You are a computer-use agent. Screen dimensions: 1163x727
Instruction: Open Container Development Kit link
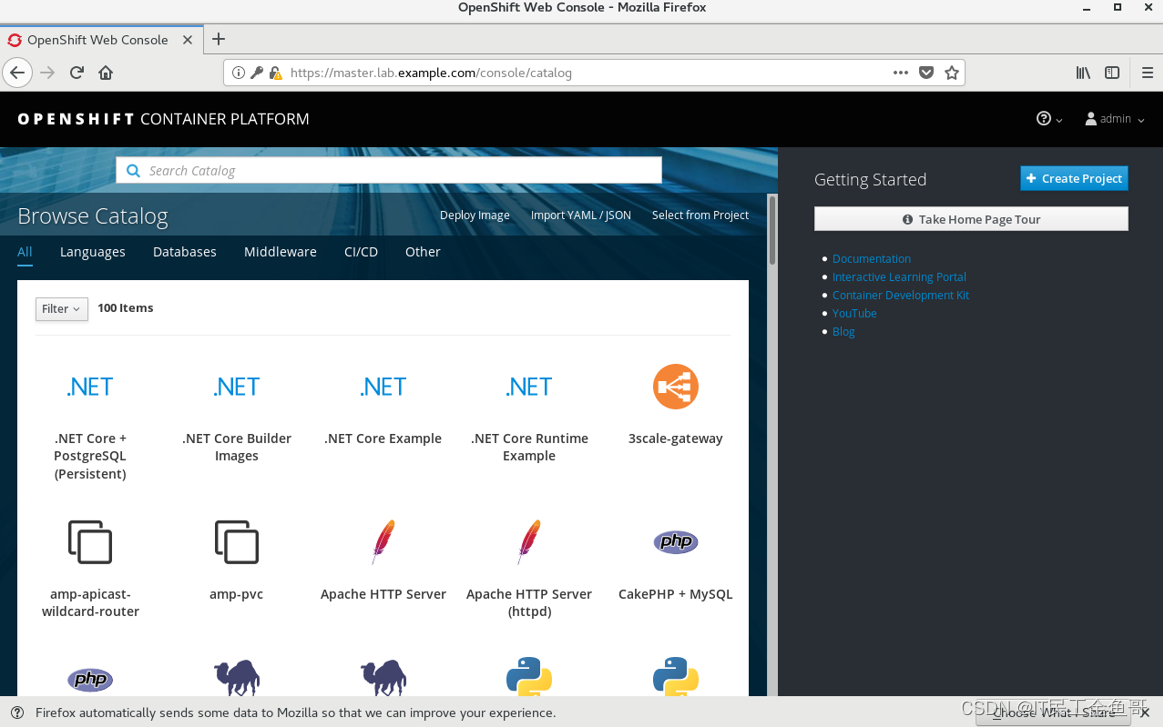900,295
